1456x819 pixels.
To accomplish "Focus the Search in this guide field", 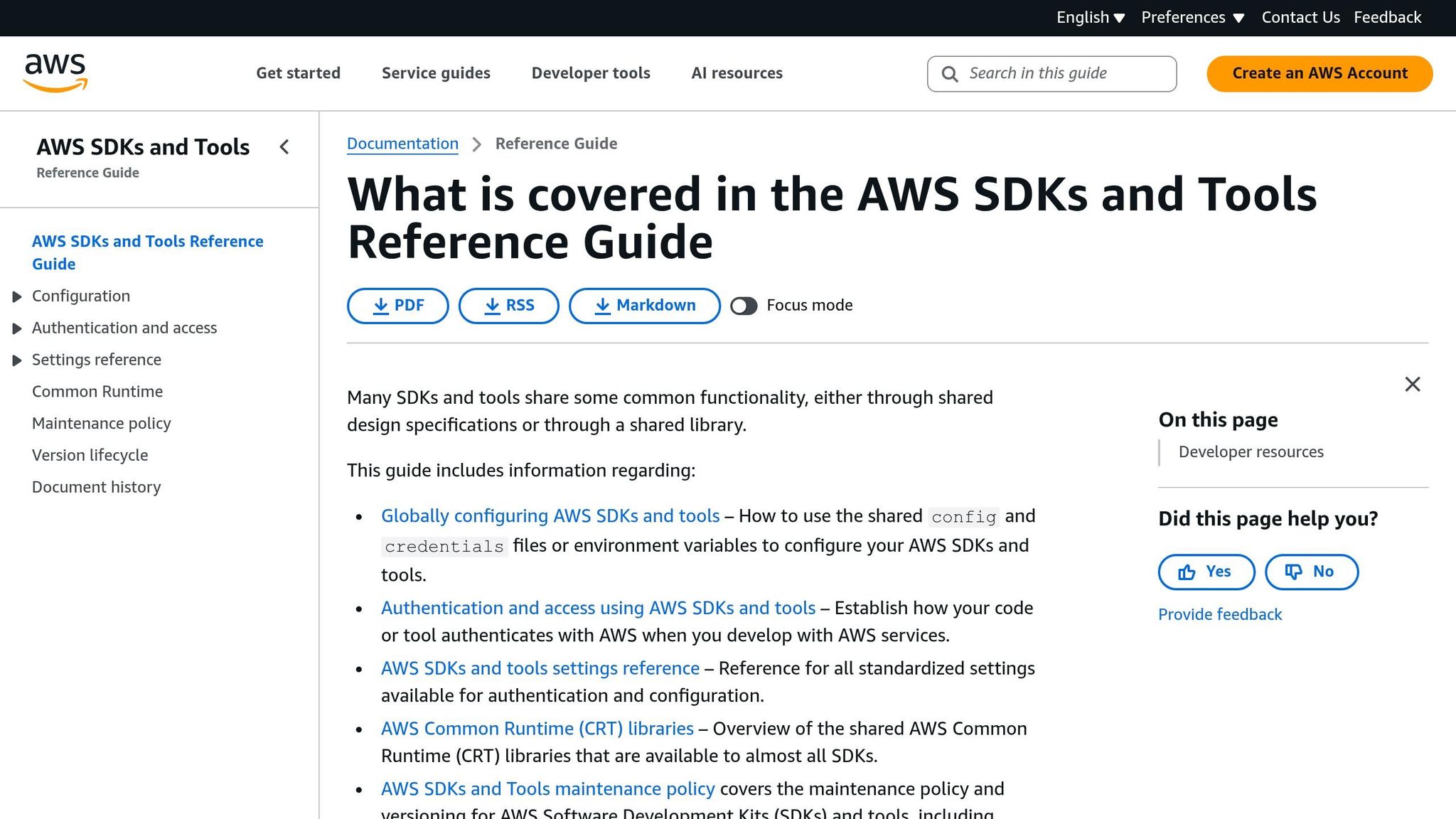I will click(1051, 74).
